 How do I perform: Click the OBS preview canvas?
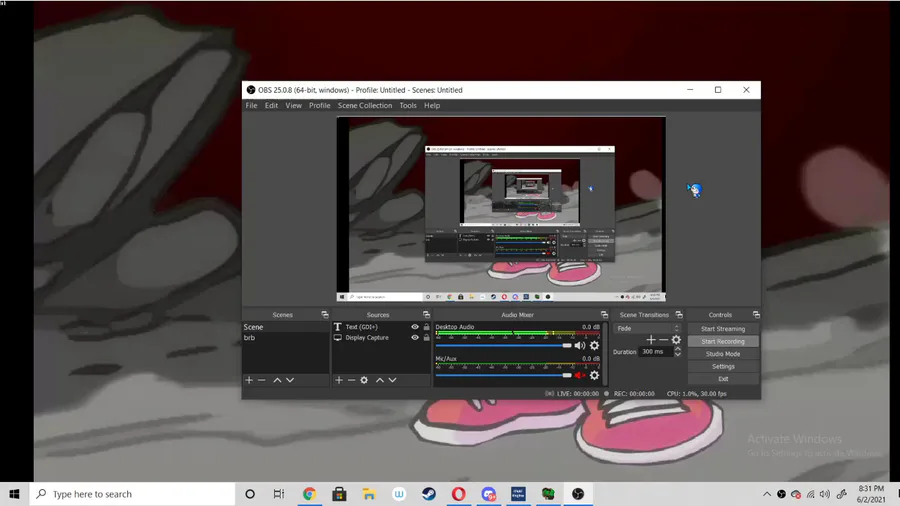click(x=501, y=209)
